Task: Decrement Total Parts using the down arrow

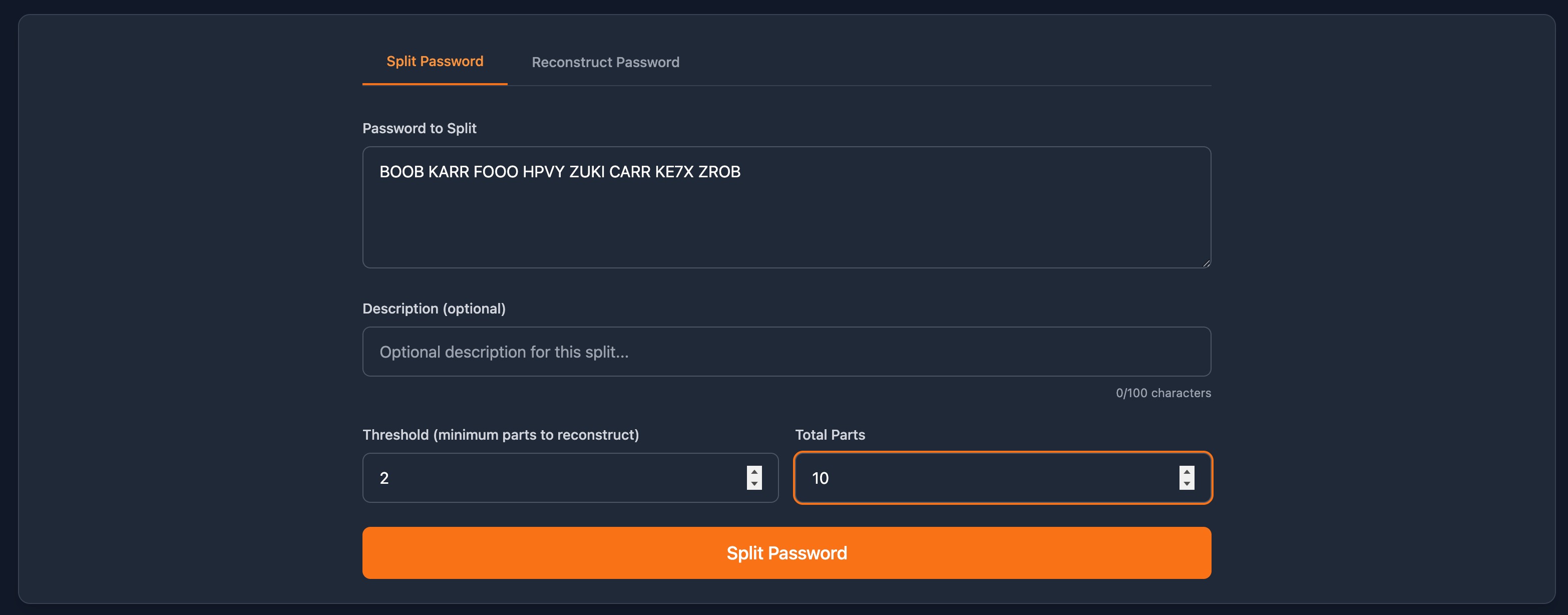Action: point(1187,484)
